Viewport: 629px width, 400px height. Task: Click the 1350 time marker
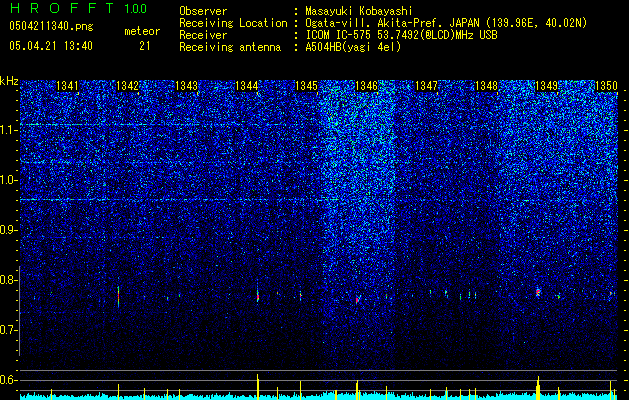(x=606, y=86)
